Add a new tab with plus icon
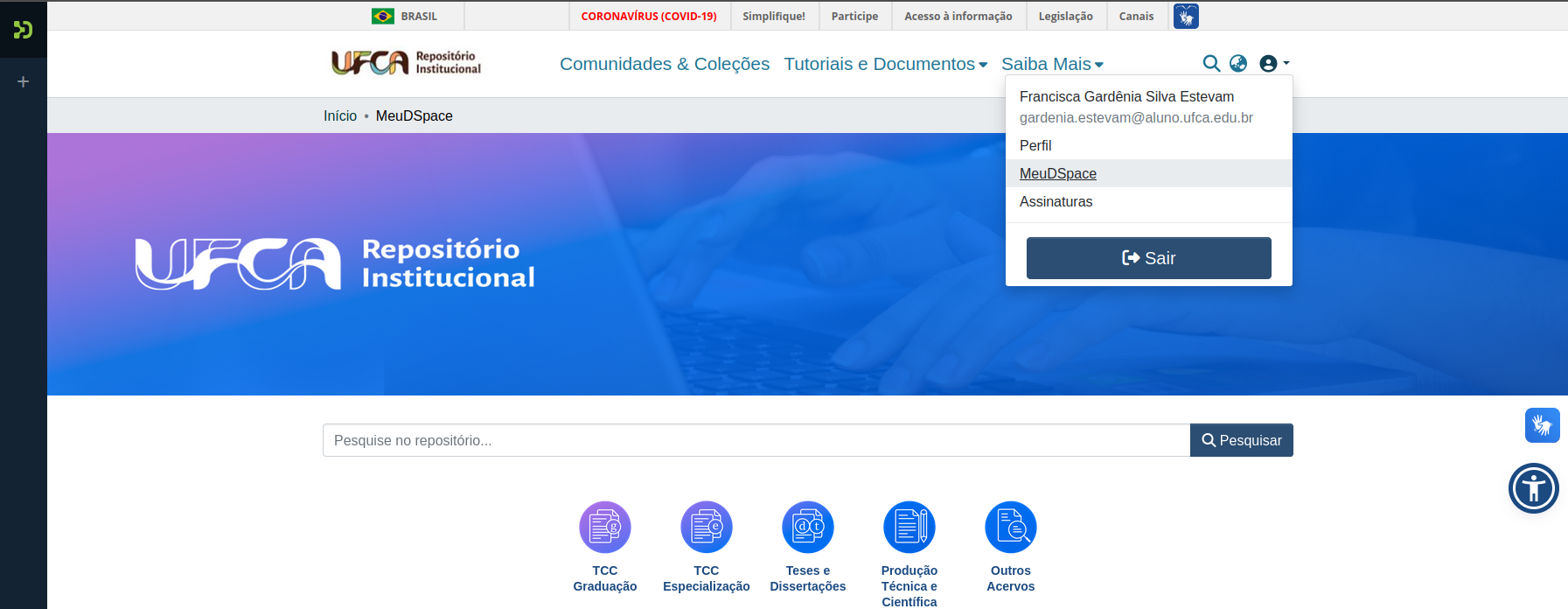The width and height of the screenshot is (1568, 609). click(x=24, y=81)
